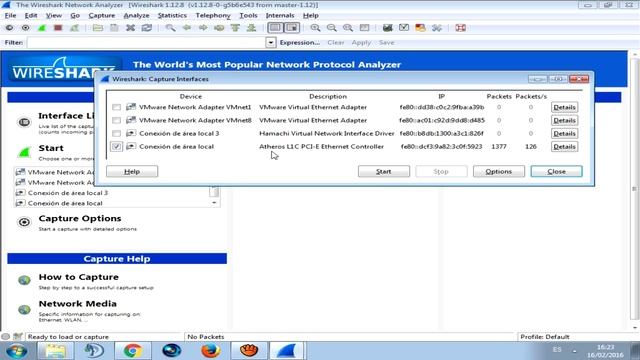Edit display filters toolbar icon
Screen dimensions: 640x360
404,28
